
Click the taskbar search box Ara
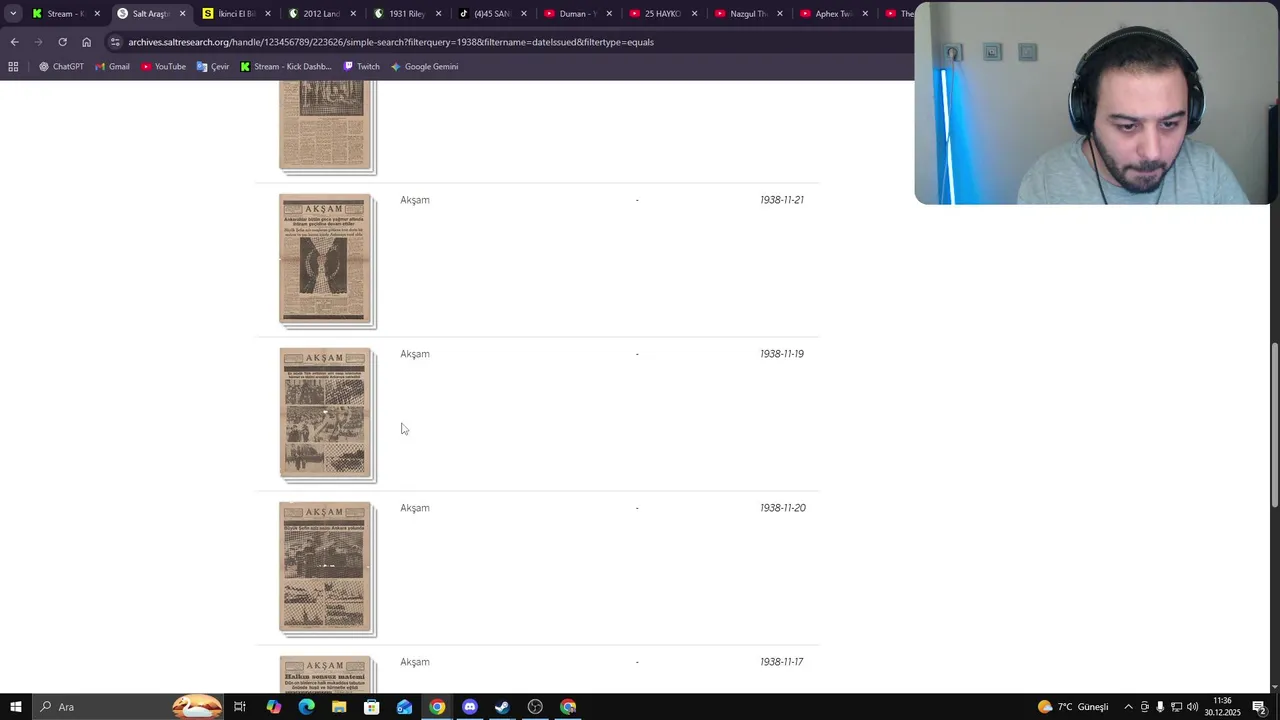click(128, 707)
